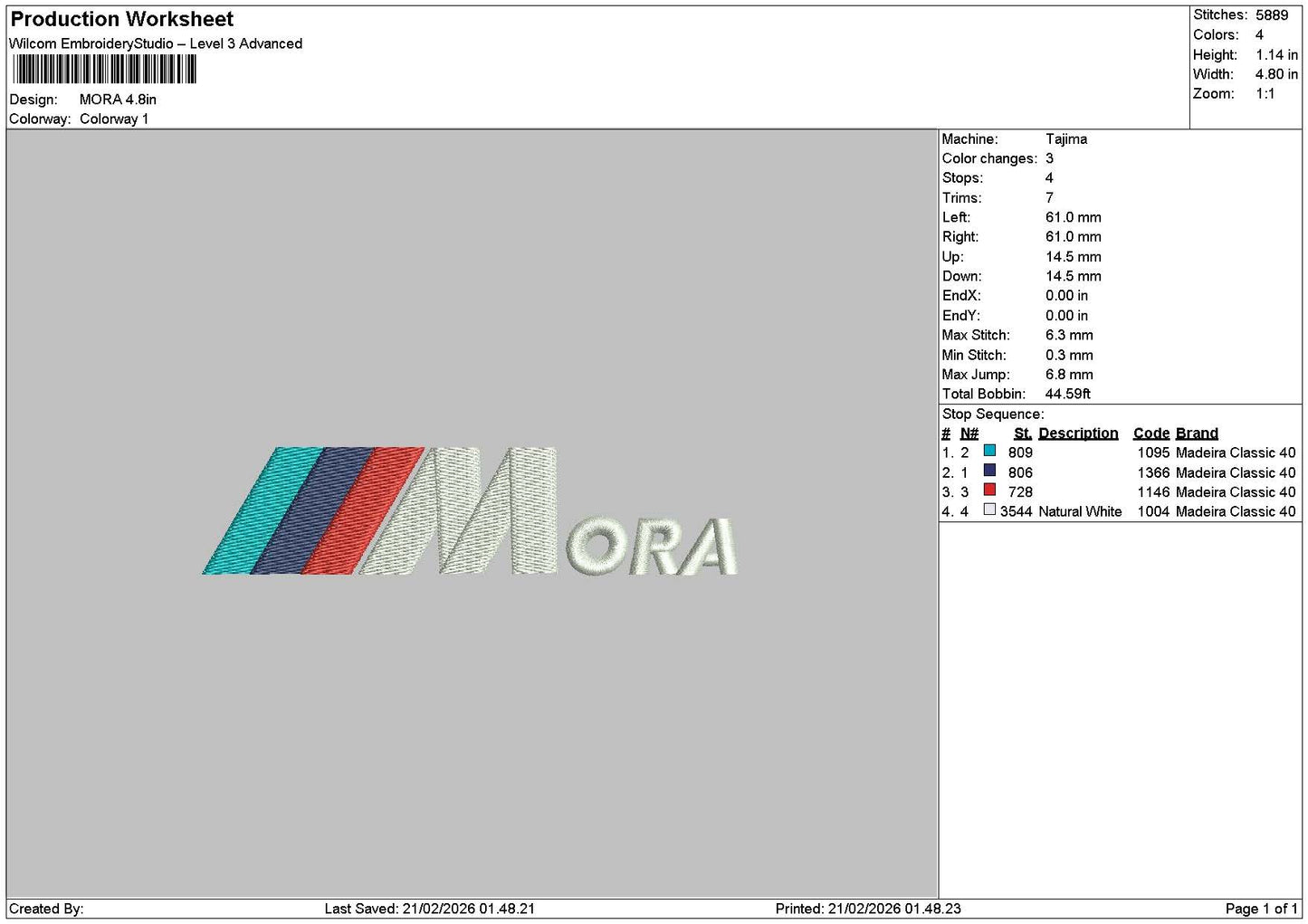Click the Total Bobbin value 44.59ft
This screenshot has height=924, width=1308.
coord(1068,395)
